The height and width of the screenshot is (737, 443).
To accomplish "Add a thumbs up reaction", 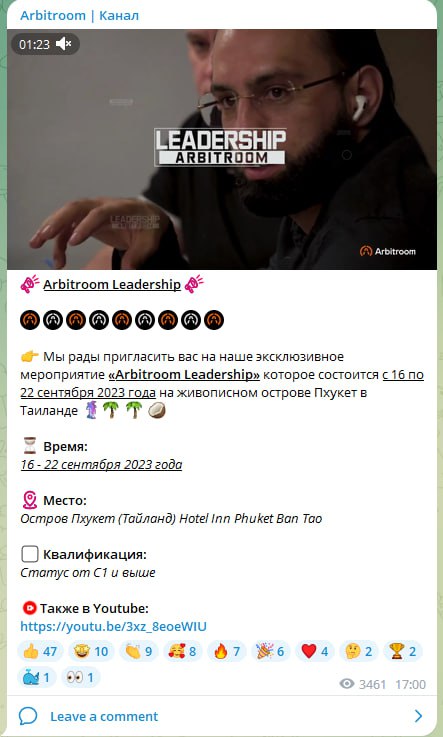I will coord(40,651).
